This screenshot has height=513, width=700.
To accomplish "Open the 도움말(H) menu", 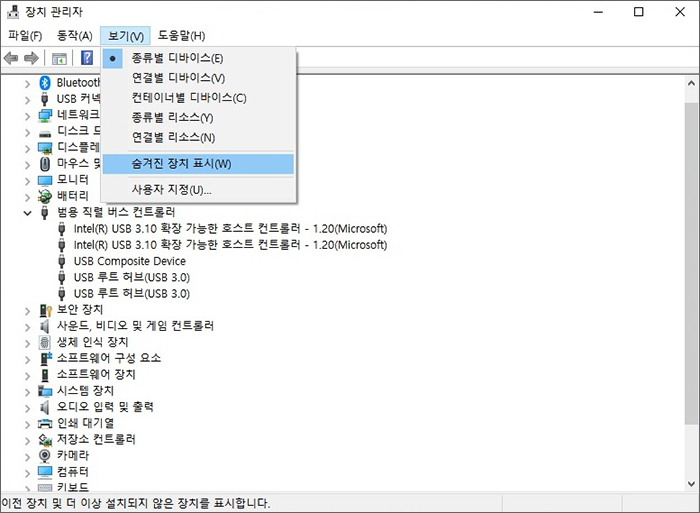I will point(181,36).
